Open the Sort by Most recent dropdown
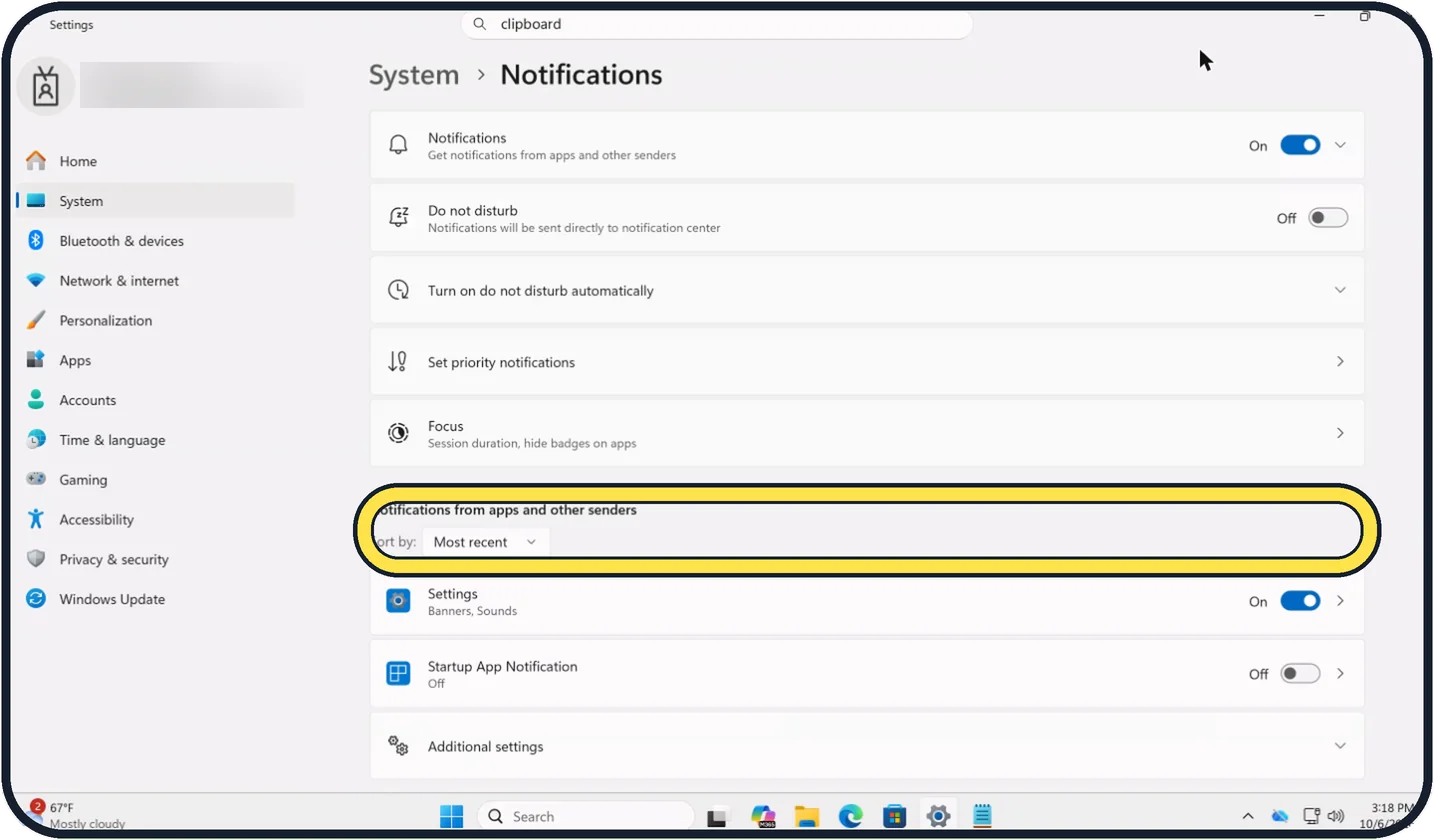The image size is (1434, 840). click(485, 542)
